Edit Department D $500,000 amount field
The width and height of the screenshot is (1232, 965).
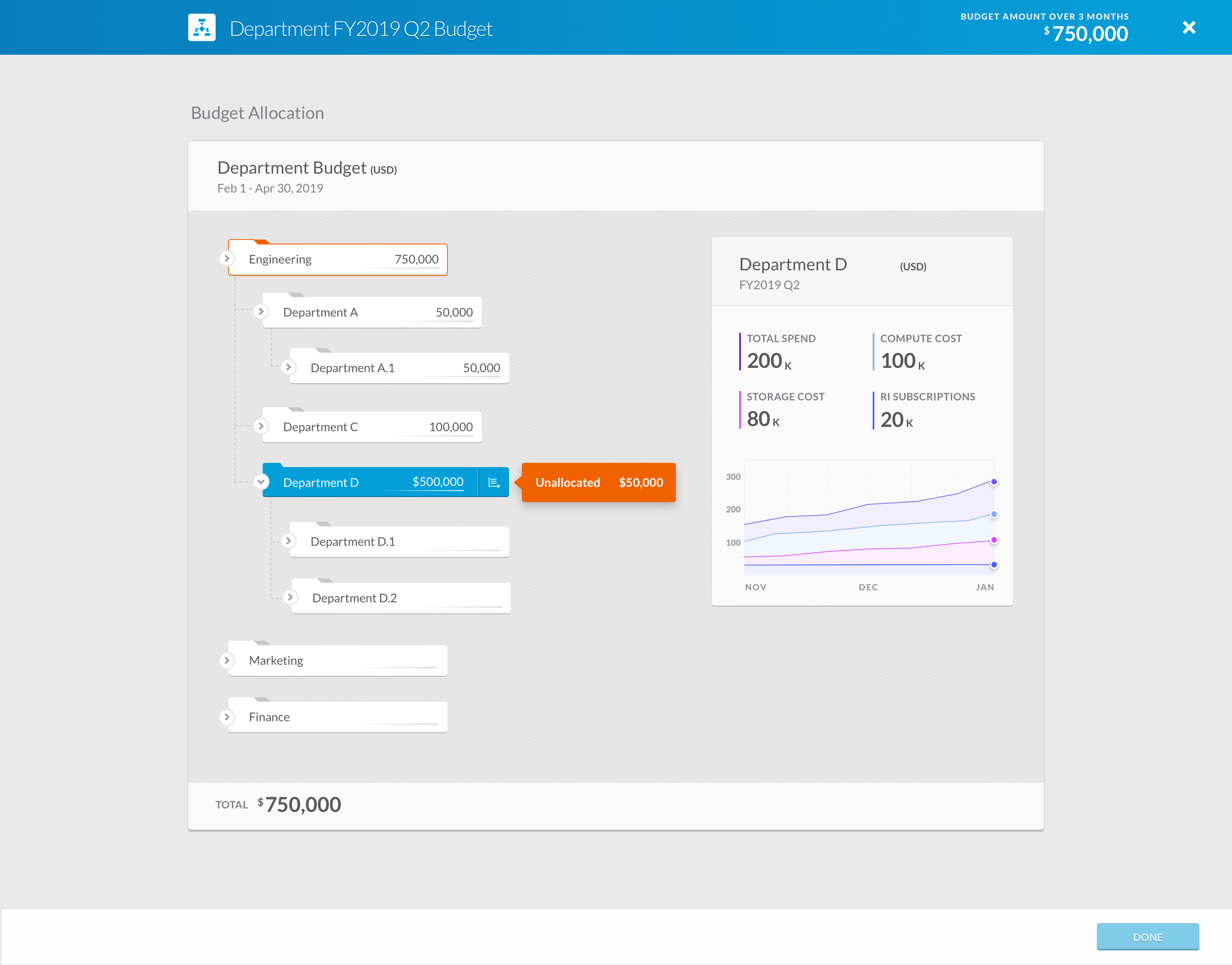click(x=437, y=482)
